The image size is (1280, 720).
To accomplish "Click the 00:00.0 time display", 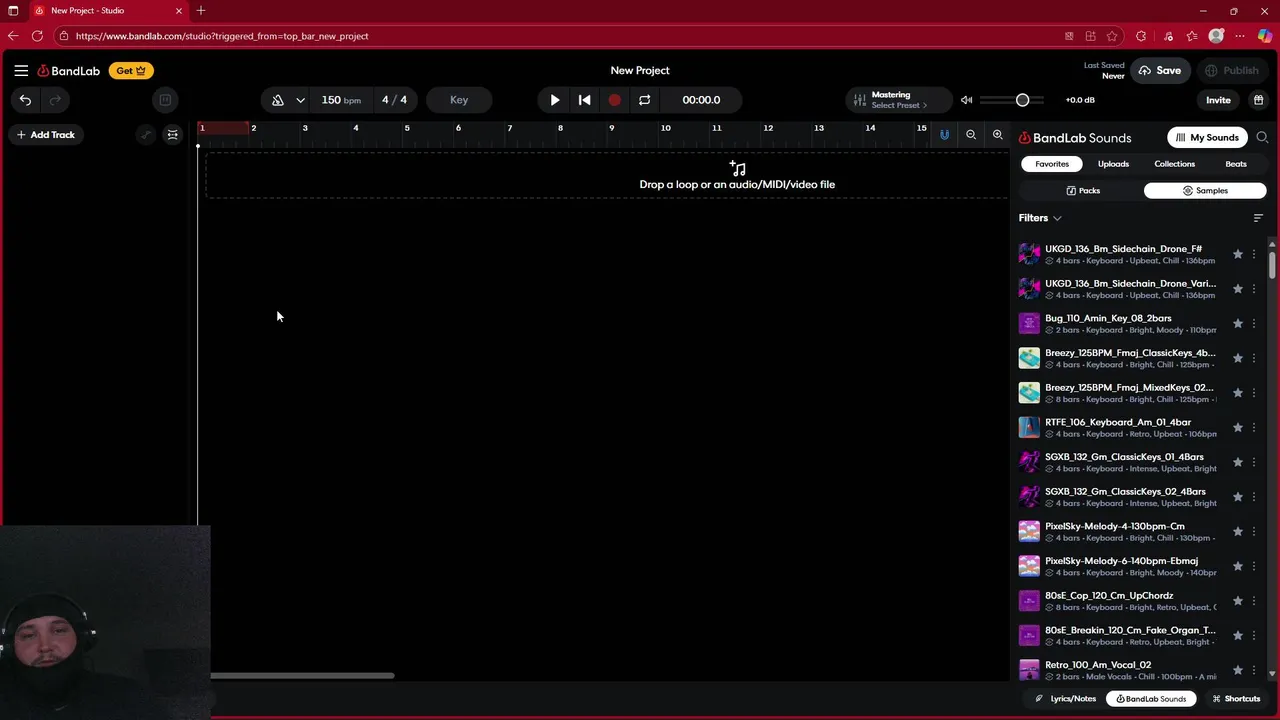I will [x=701, y=100].
